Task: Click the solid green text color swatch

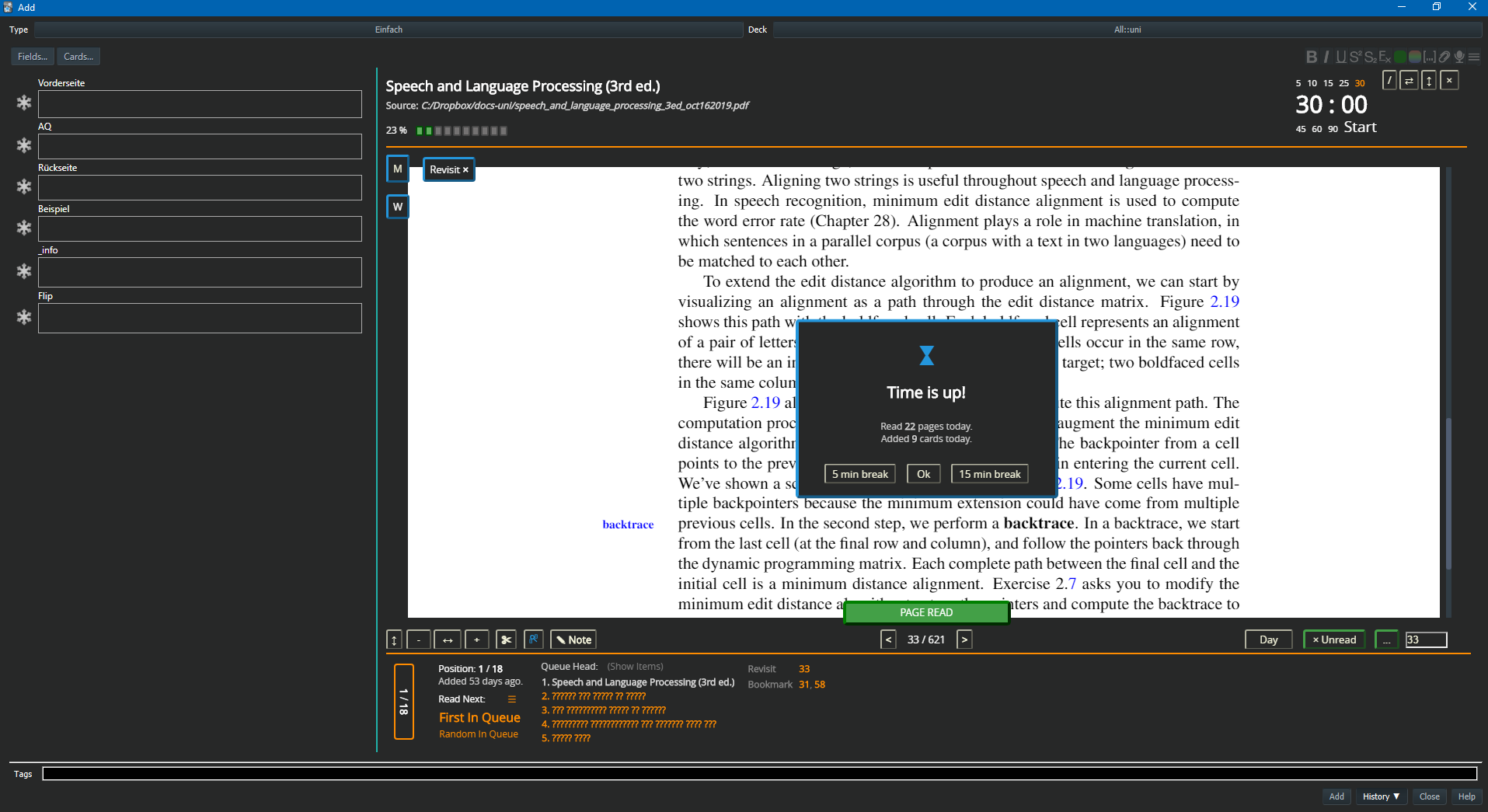Action: click(x=1400, y=57)
